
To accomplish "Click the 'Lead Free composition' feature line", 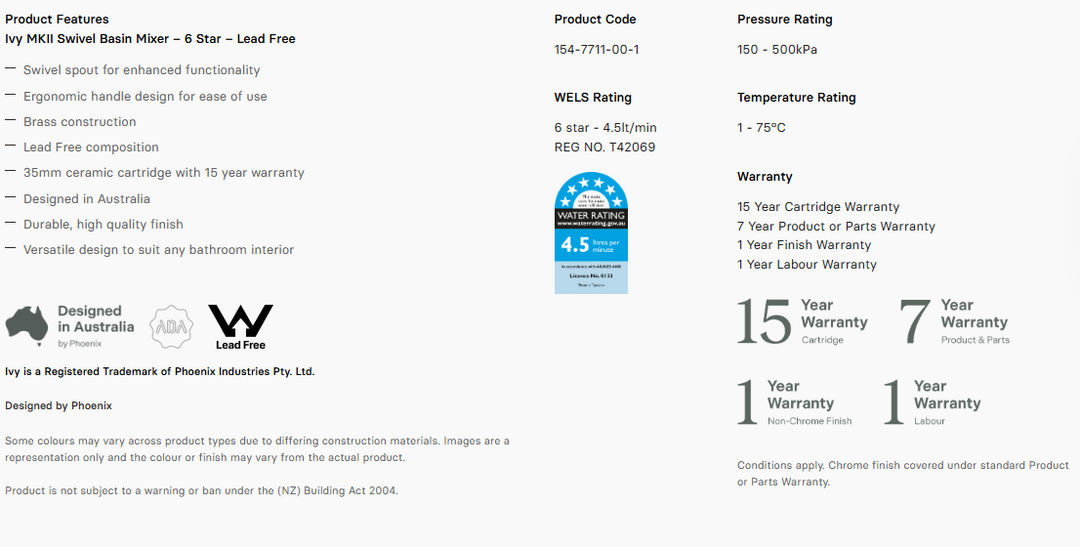I will click(x=91, y=147).
